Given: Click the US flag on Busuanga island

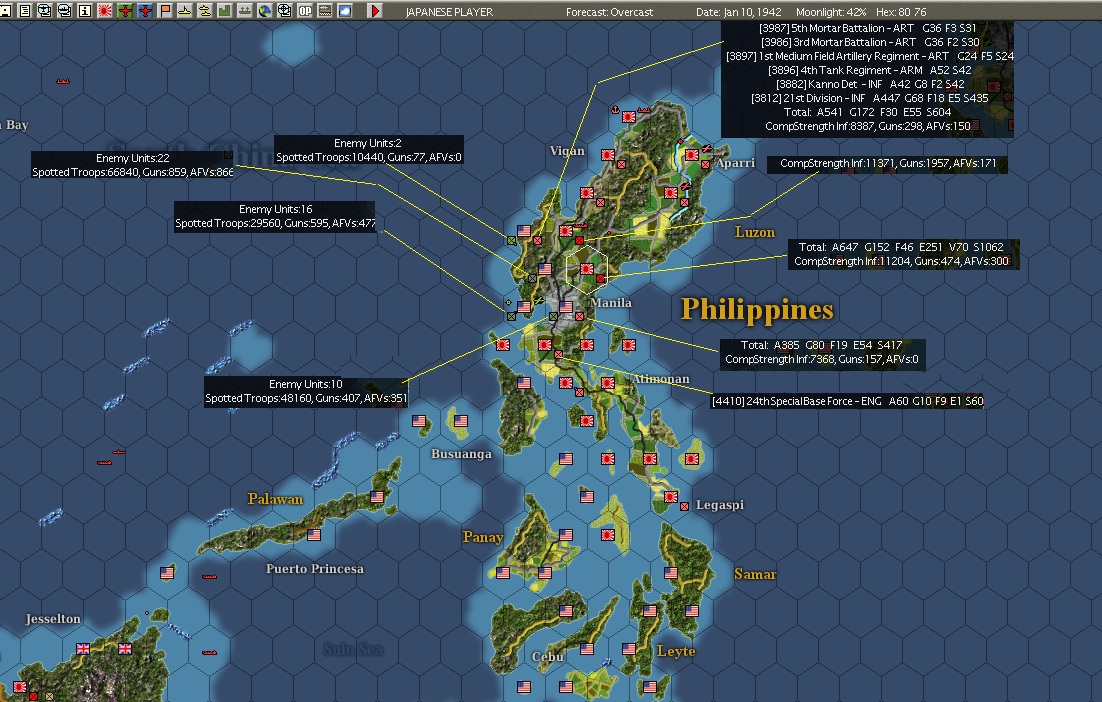Looking at the screenshot, I should pyautogui.click(x=460, y=421).
